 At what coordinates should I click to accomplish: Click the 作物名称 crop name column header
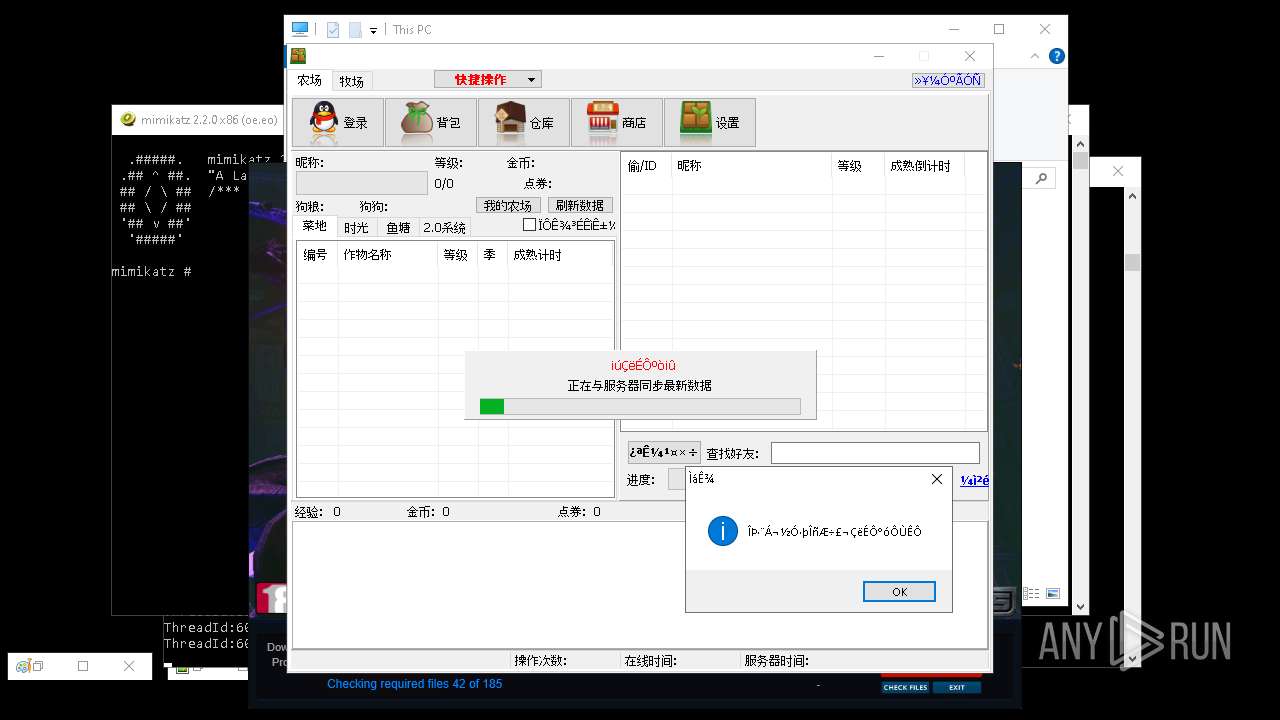click(388, 255)
